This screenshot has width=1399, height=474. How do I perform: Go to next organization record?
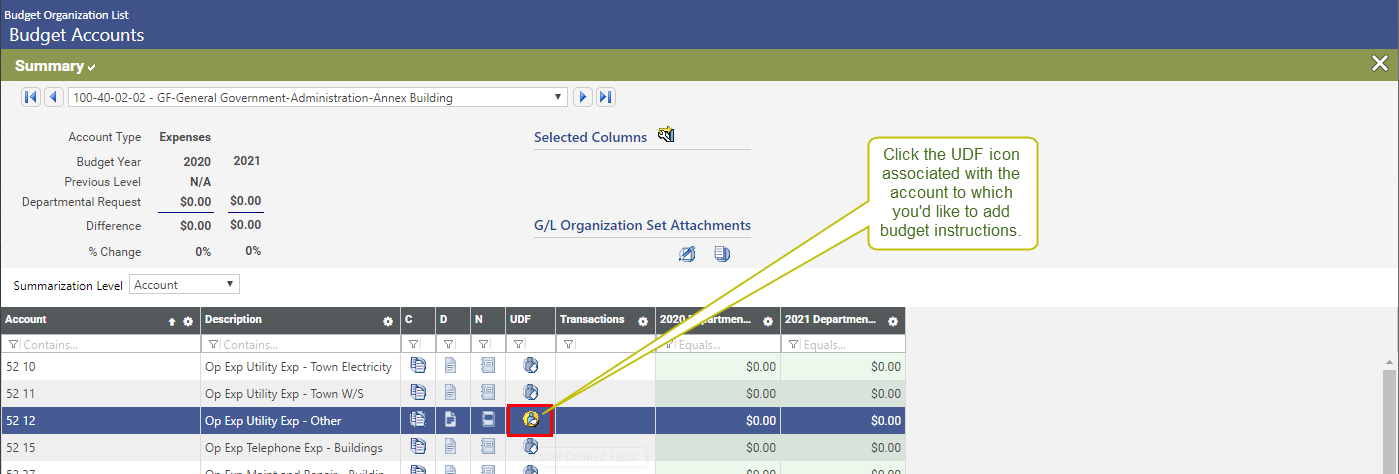click(x=583, y=97)
